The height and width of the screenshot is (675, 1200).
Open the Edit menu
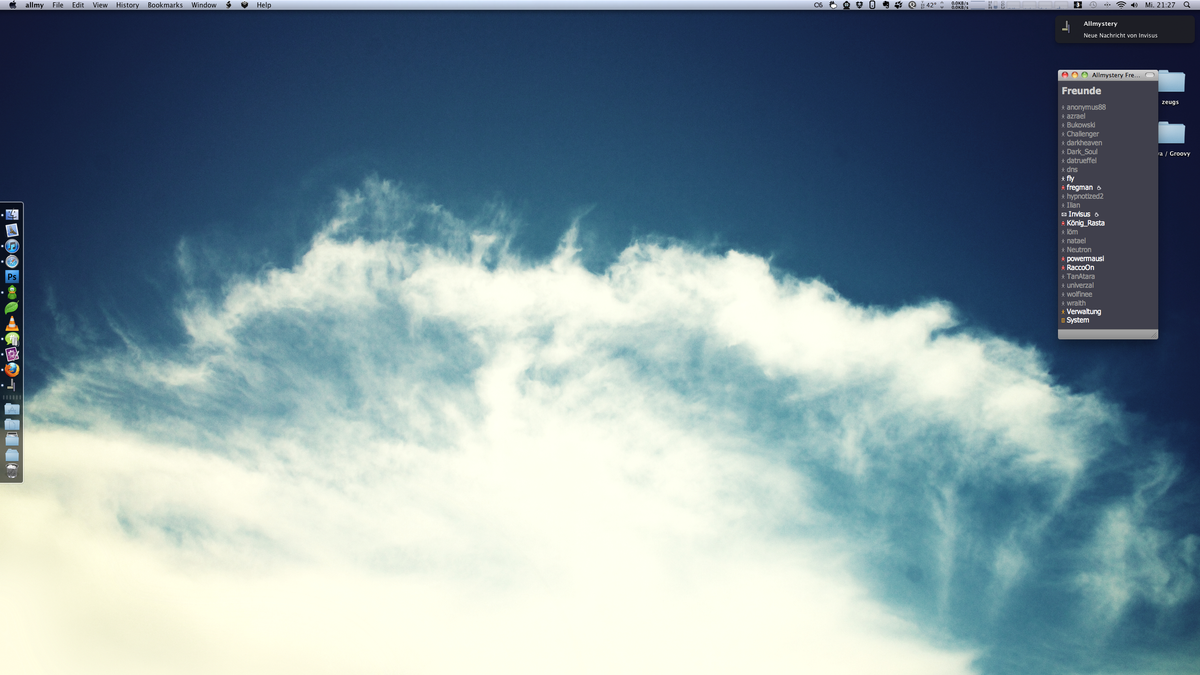tap(78, 5)
